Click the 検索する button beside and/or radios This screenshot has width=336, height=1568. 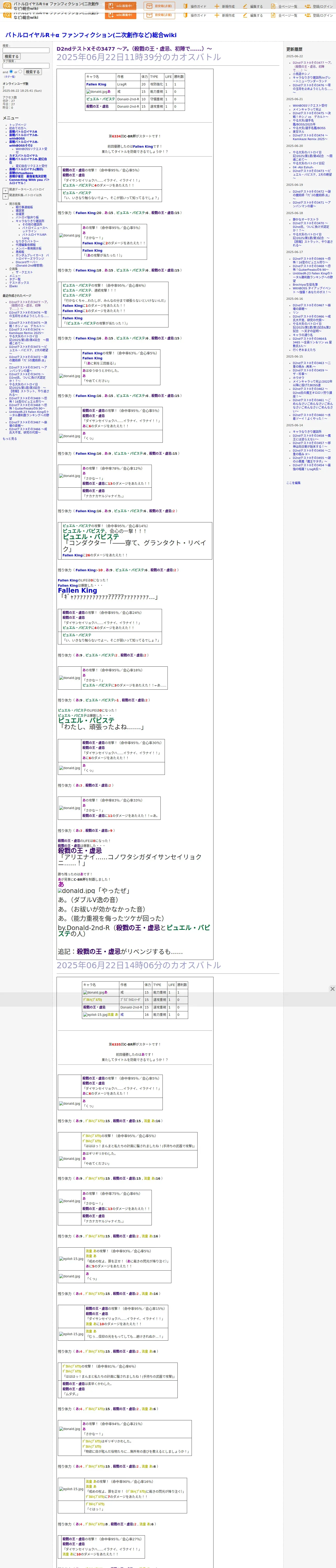(32, 72)
